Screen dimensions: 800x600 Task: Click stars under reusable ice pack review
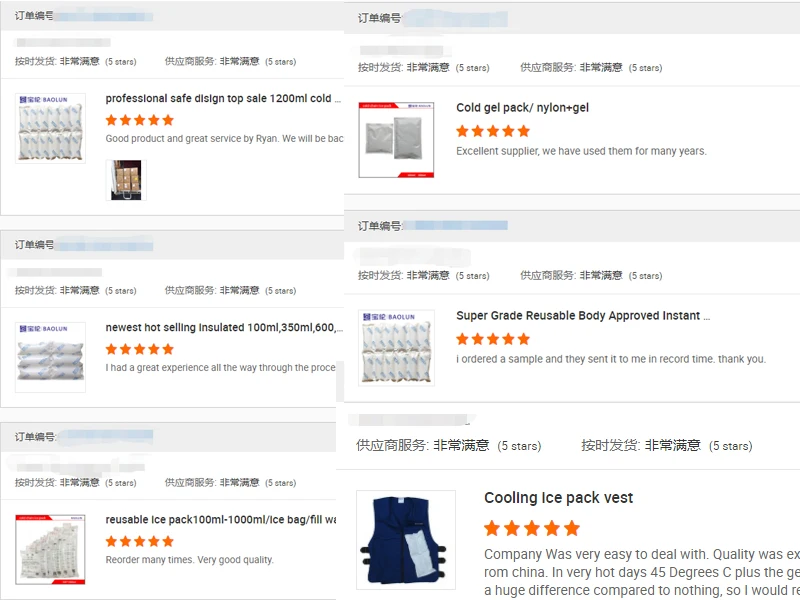pyautogui.click(x=140, y=541)
